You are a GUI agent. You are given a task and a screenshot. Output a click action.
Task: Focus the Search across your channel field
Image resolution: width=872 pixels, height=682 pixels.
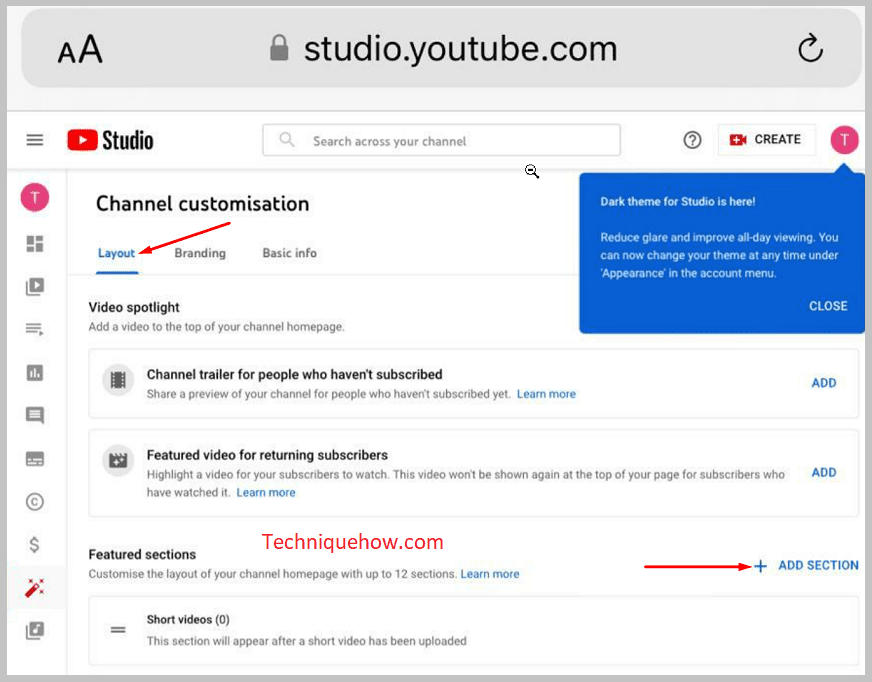pos(442,140)
